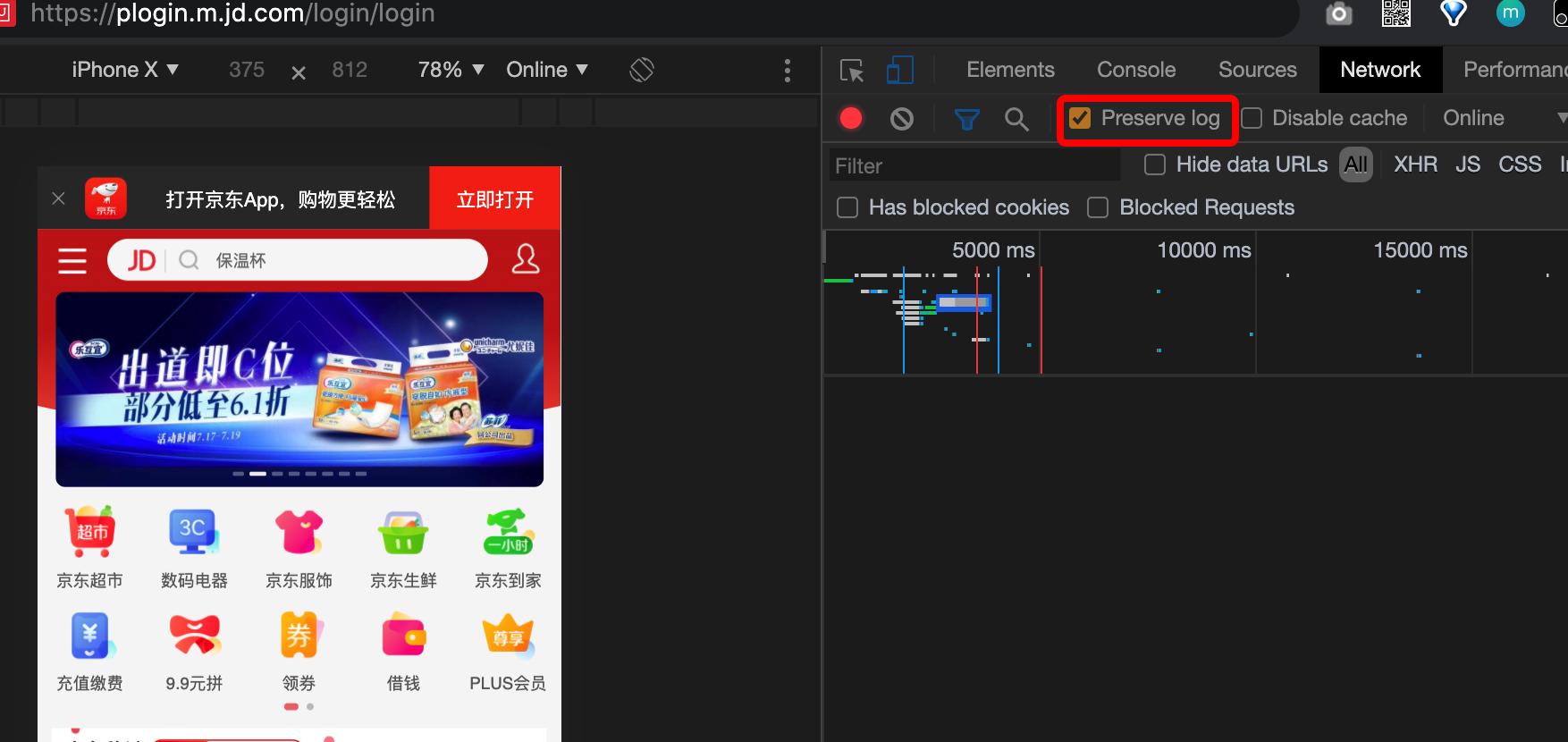The image size is (1568, 742).
Task: Switch to the Sources tab
Action: click(x=1257, y=70)
